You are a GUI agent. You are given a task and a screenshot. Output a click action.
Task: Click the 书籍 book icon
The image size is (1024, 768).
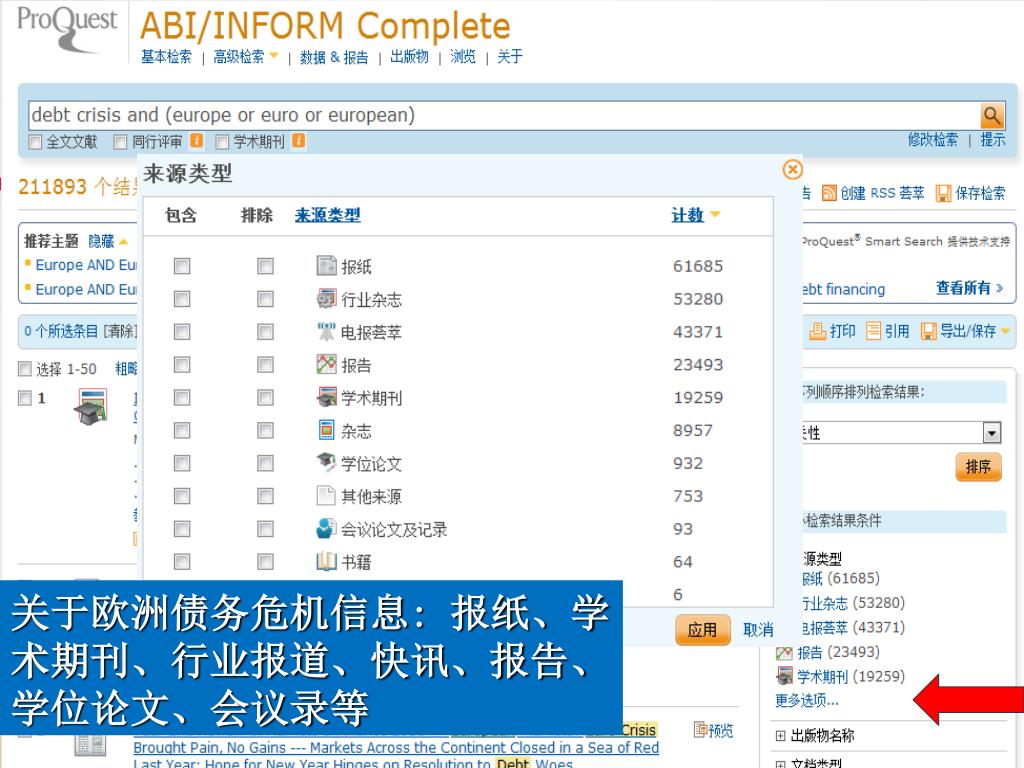(x=326, y=561)
